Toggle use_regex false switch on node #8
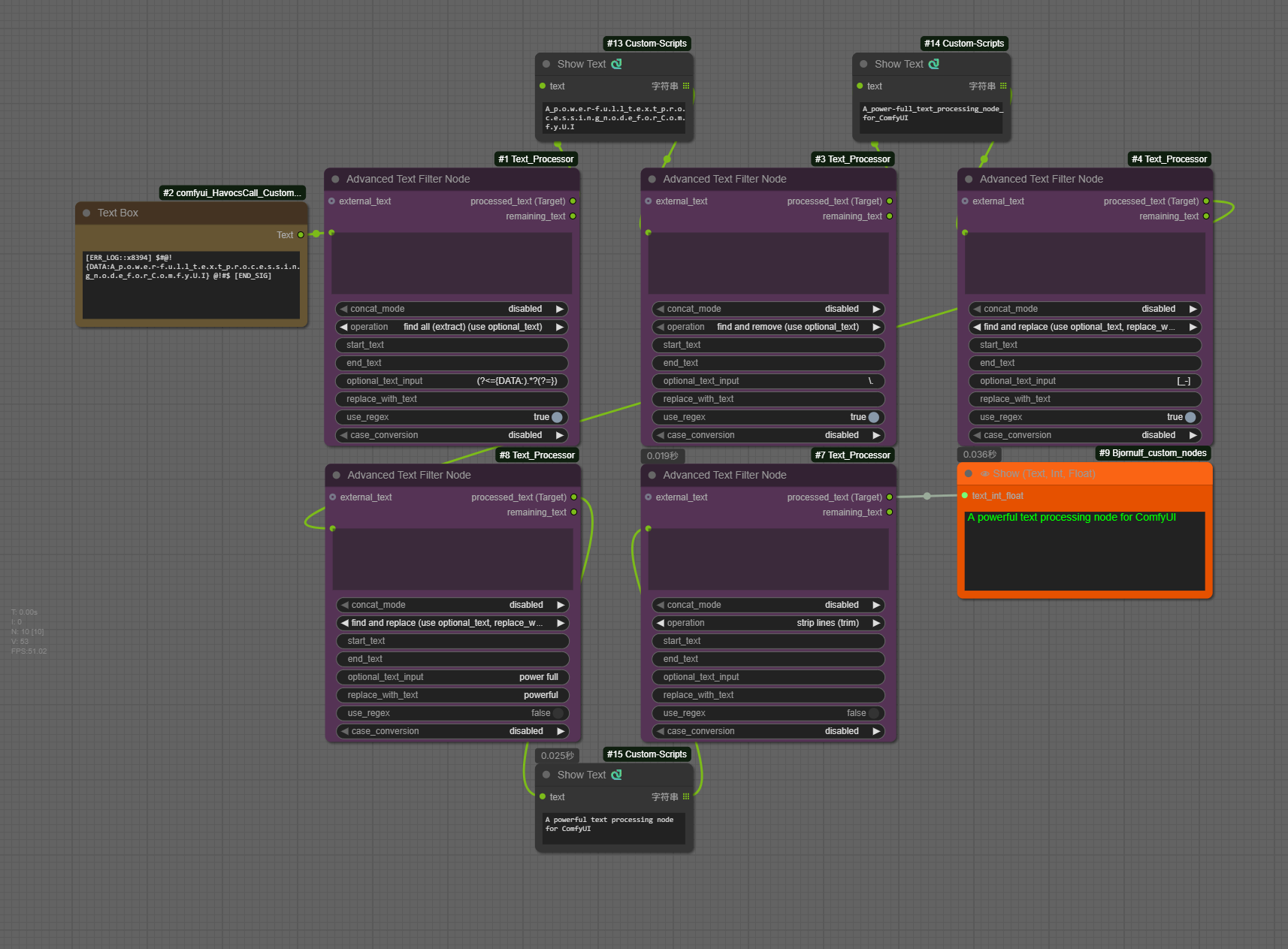This screenshot has width=1288, height=949. pyautogui.click(x=558, y=713)
